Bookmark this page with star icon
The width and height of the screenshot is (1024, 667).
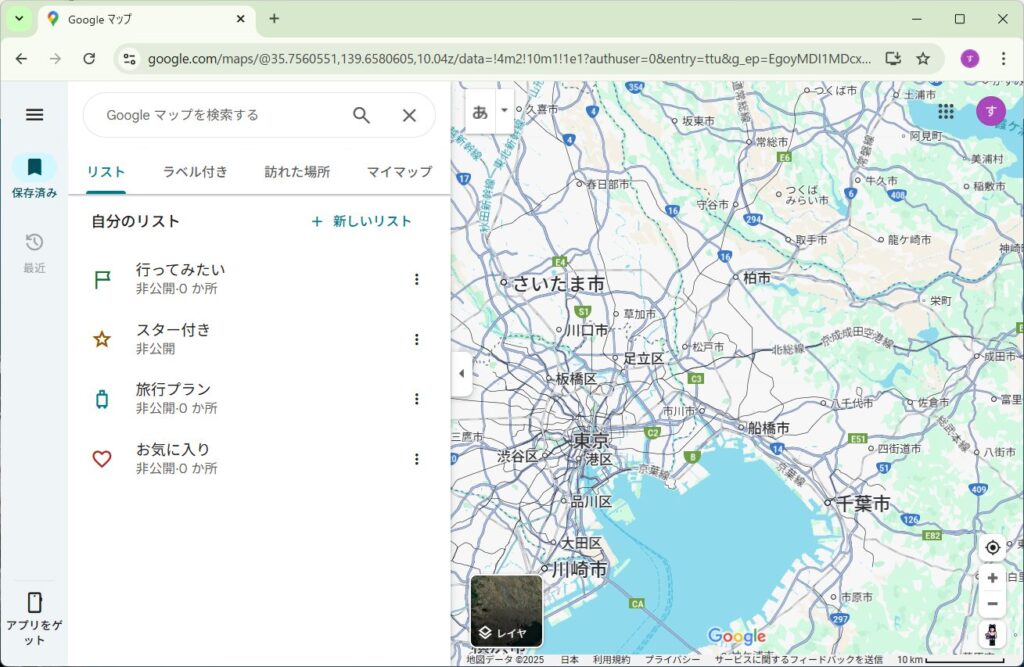(x=923, y=59)
